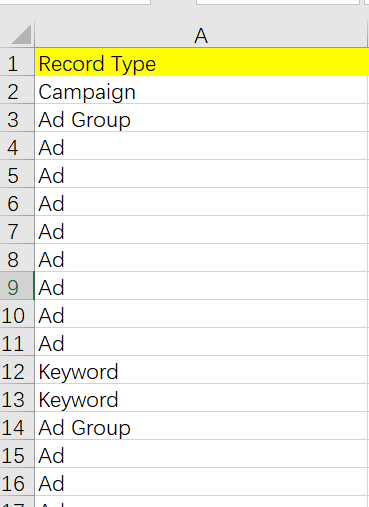Select column A header
369x507 pixels.
tap(201, 35)
